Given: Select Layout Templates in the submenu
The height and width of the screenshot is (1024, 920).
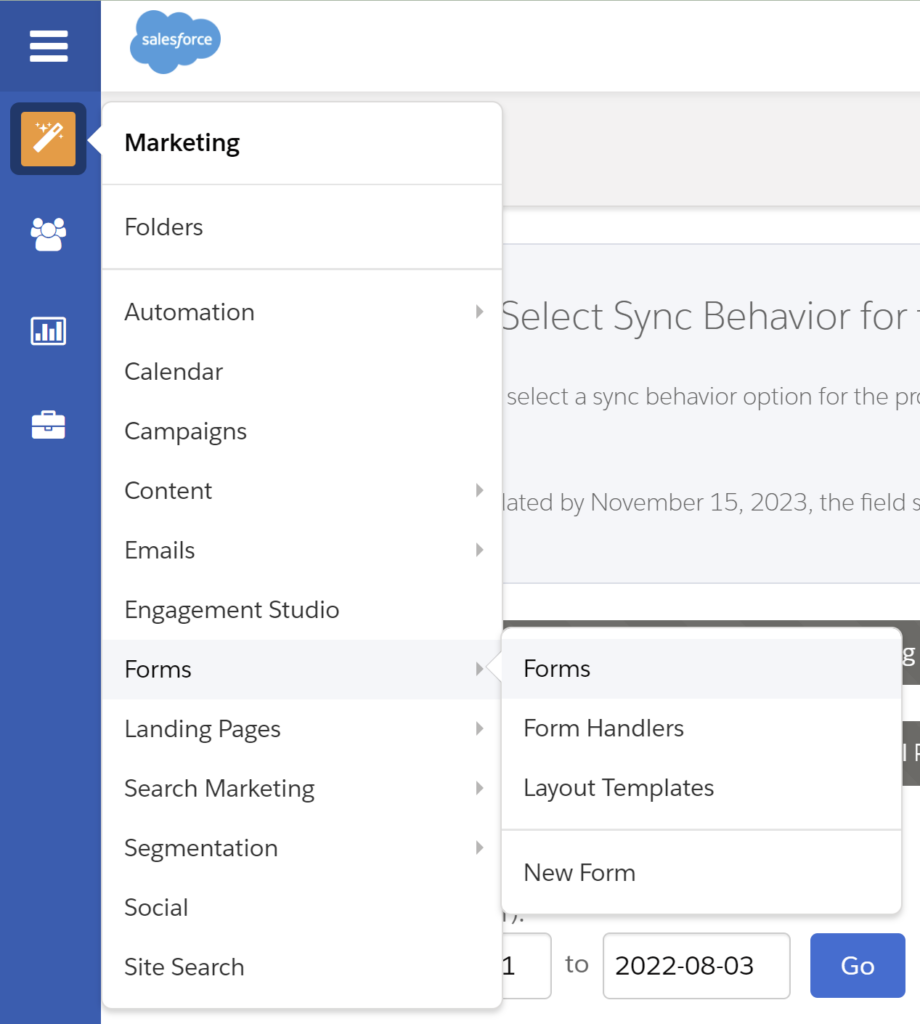Looking at the screenshot, I should tap(619, 788).
